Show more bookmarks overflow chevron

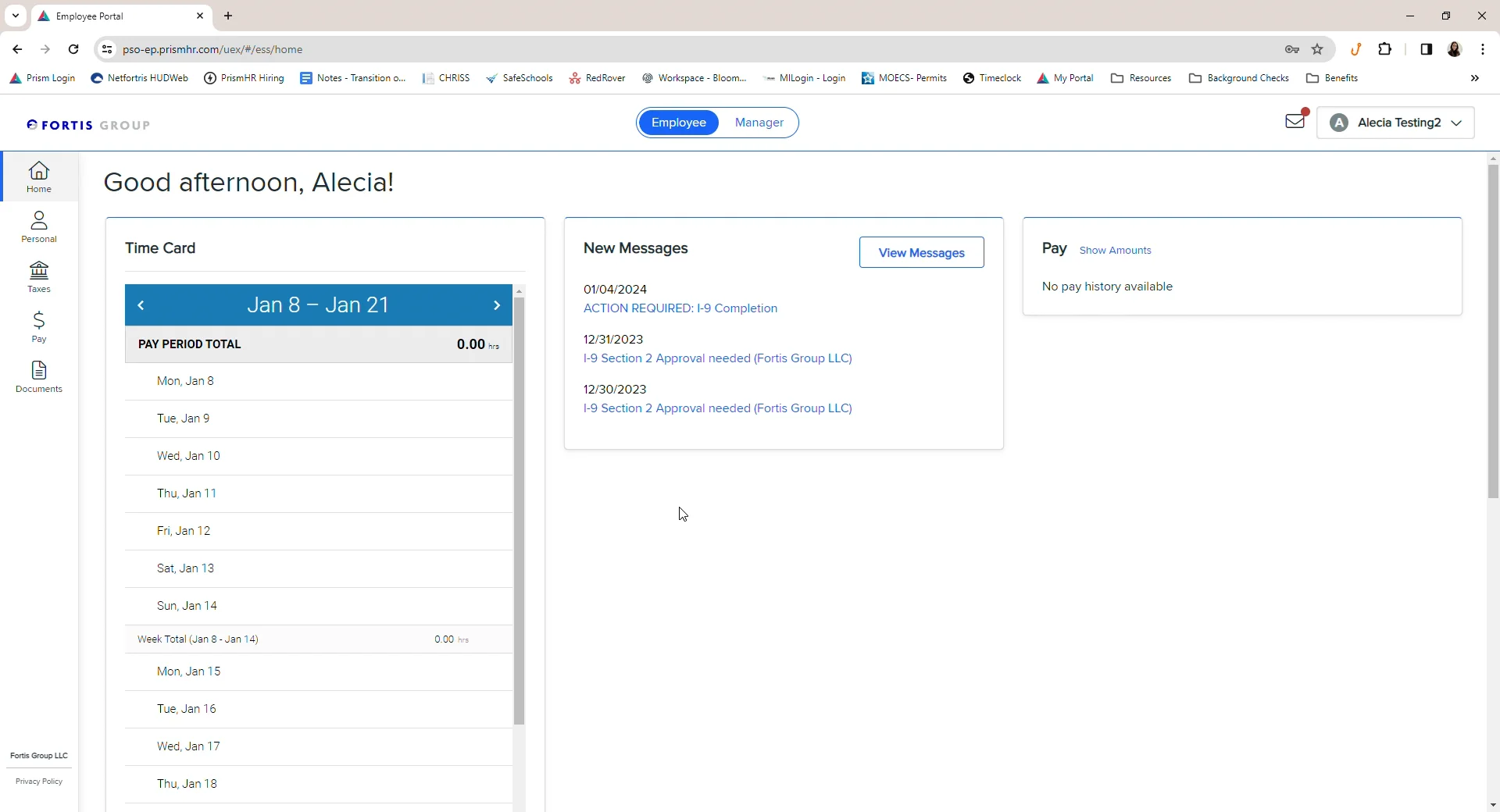(x=1474, y=78)
